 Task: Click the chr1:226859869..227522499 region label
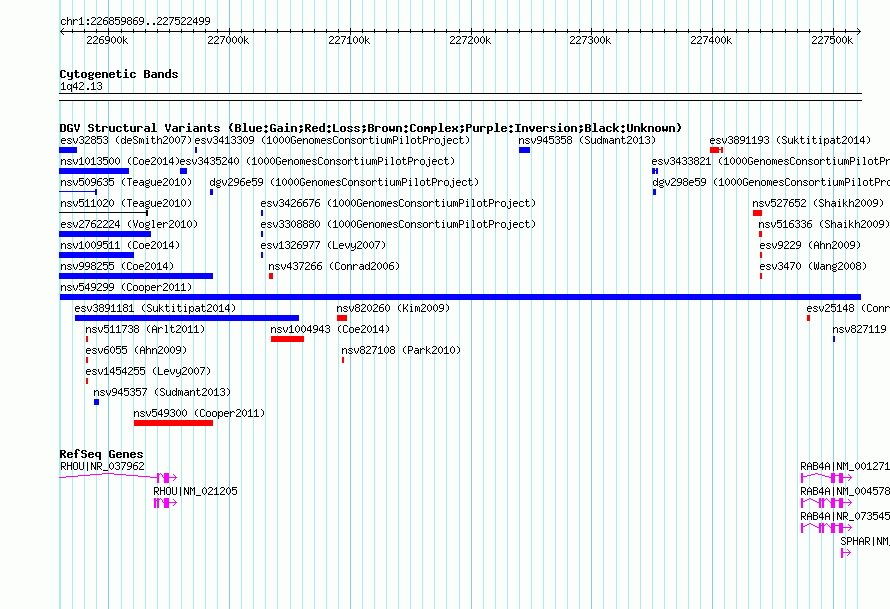[x=135, y=21]
